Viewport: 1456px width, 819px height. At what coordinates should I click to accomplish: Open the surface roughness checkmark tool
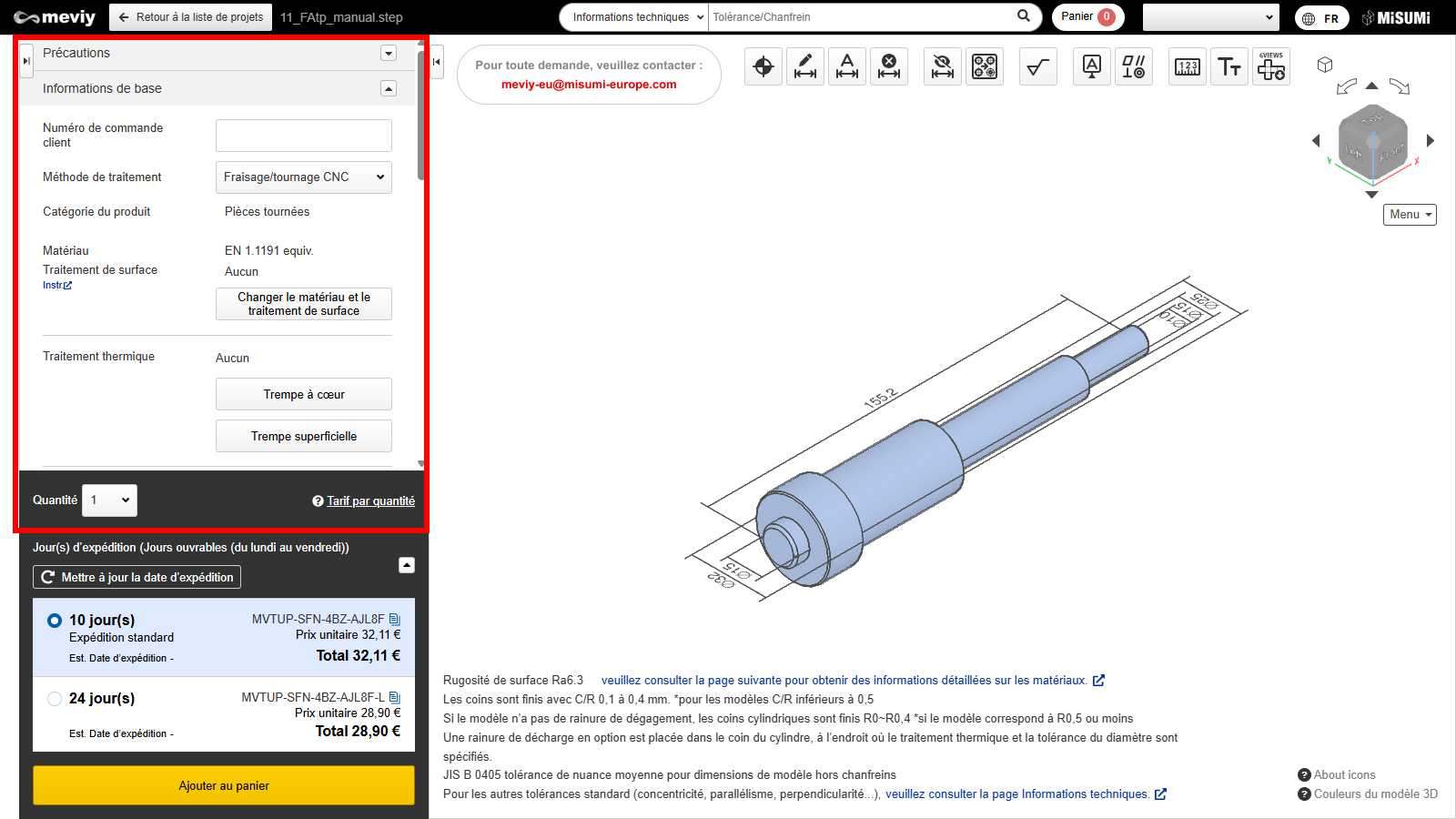pyautogui.click(x=1038, y=66)
